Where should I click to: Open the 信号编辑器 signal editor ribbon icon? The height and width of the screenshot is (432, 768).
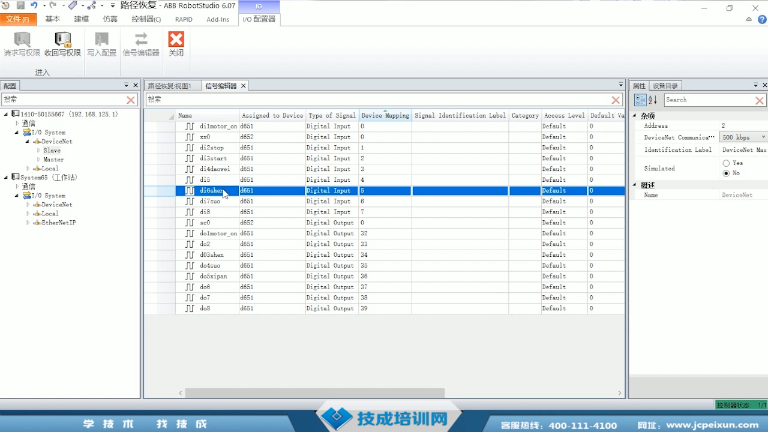(x=141, y=40)
